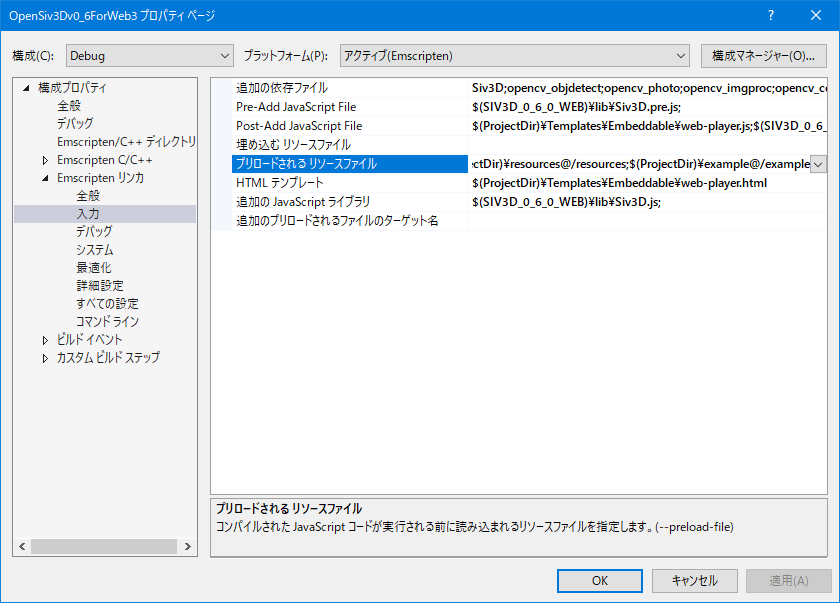
Task: Select システム in the property tree
Action: click(94, 250)
